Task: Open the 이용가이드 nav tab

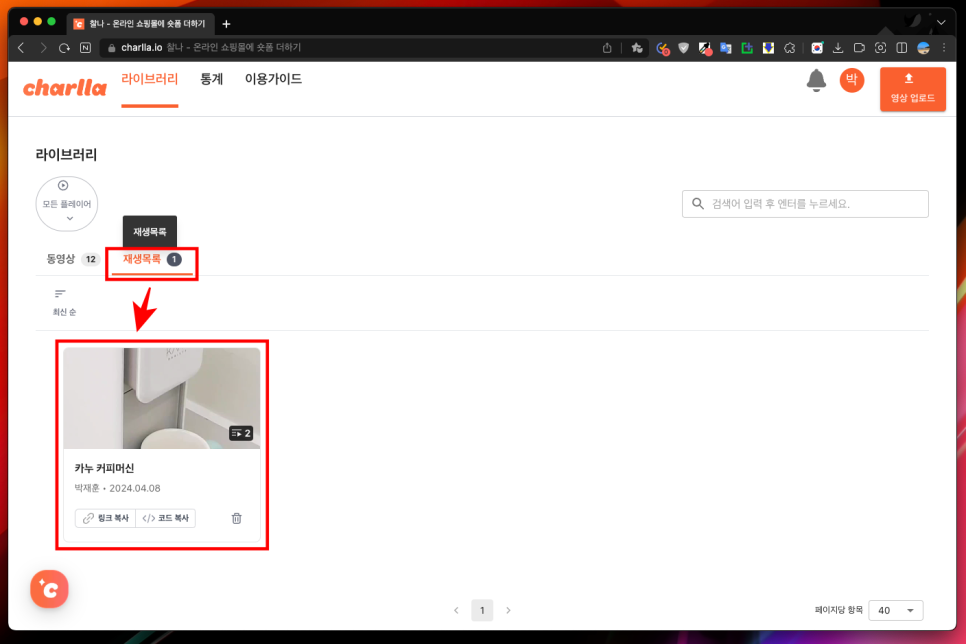Action: coord(273,79)
